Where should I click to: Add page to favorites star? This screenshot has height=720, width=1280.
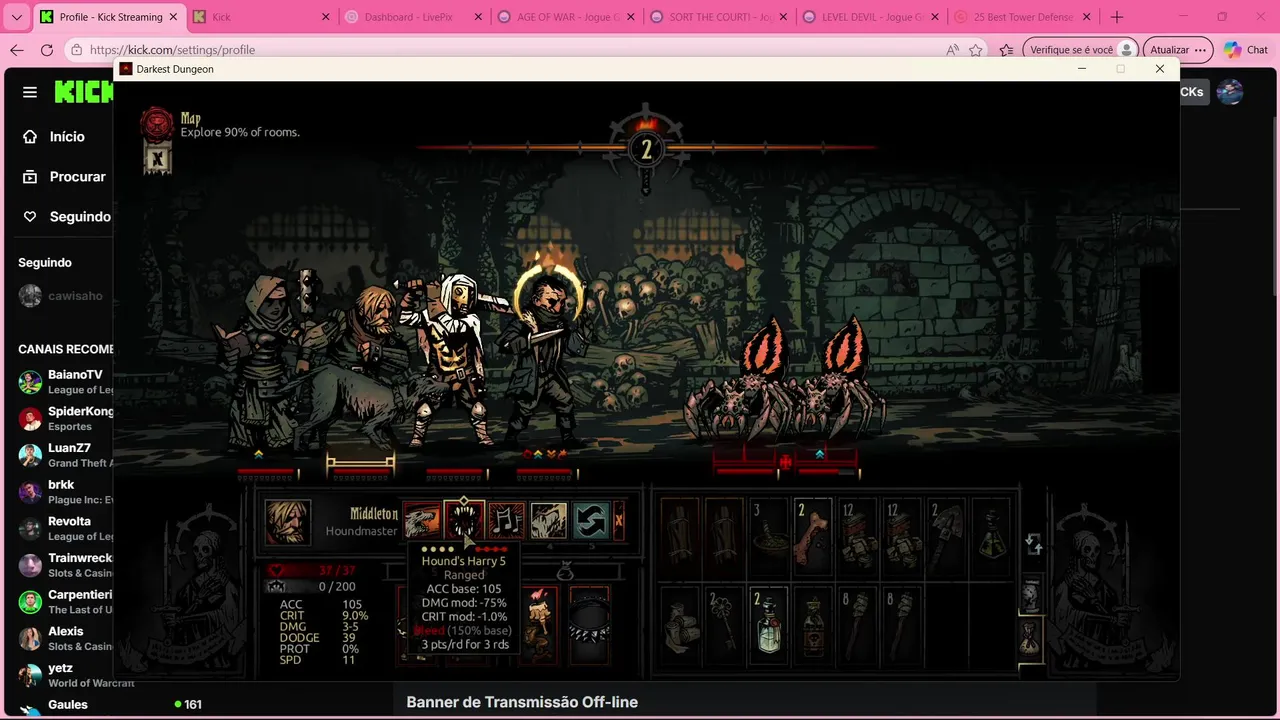coord(976,50)
